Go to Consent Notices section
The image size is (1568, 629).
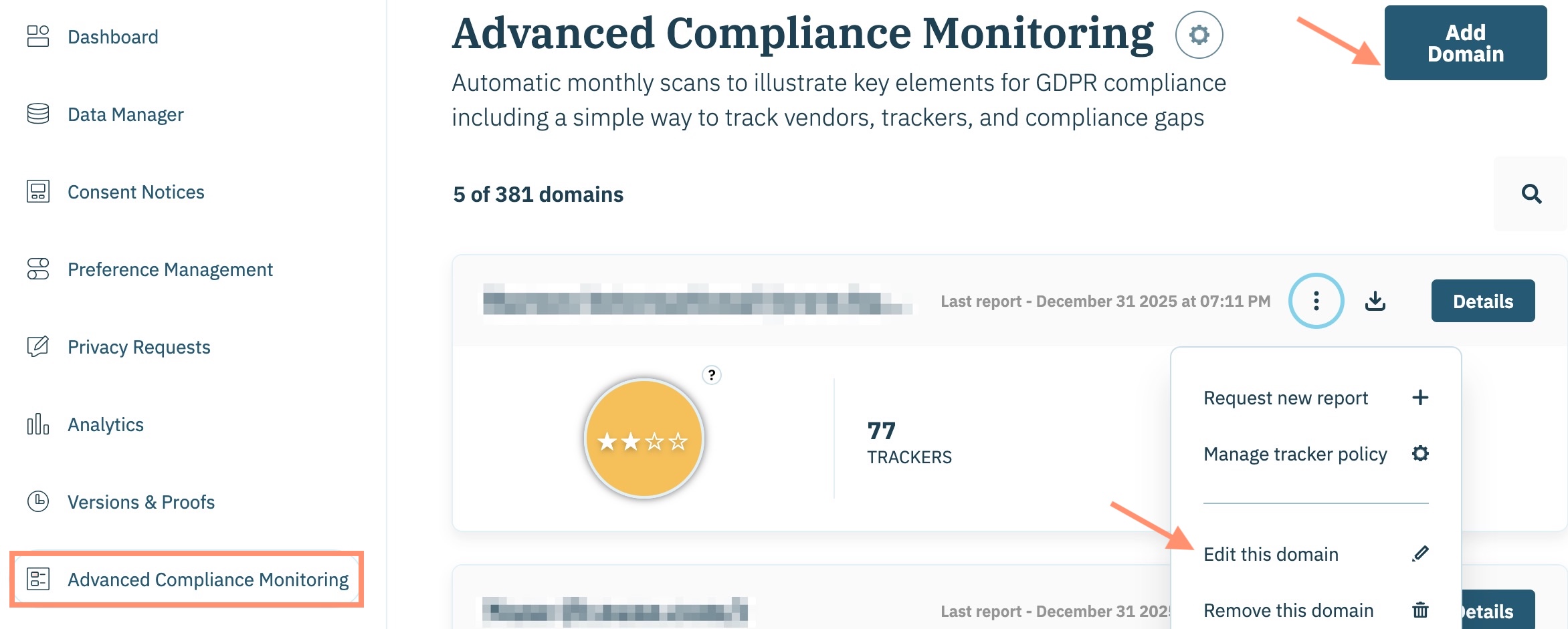coord(136,192)
